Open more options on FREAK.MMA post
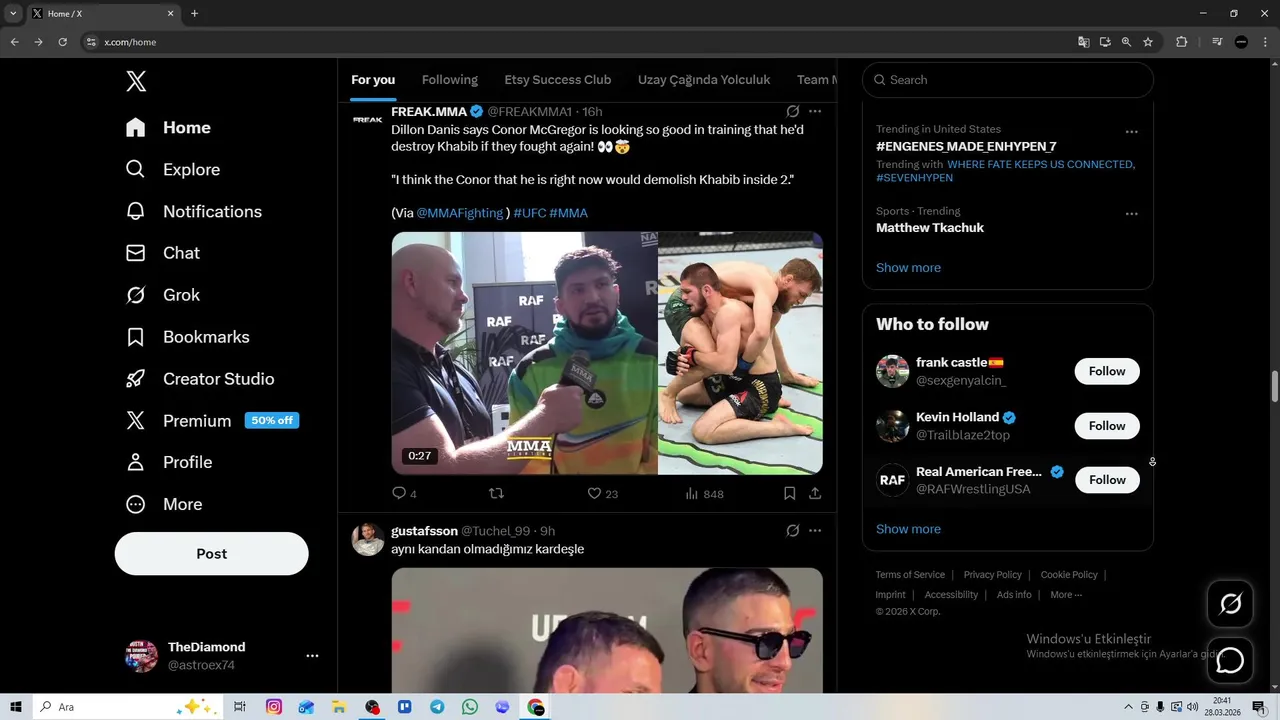This screenshot has width=1280, height=720. coord(815,111)
